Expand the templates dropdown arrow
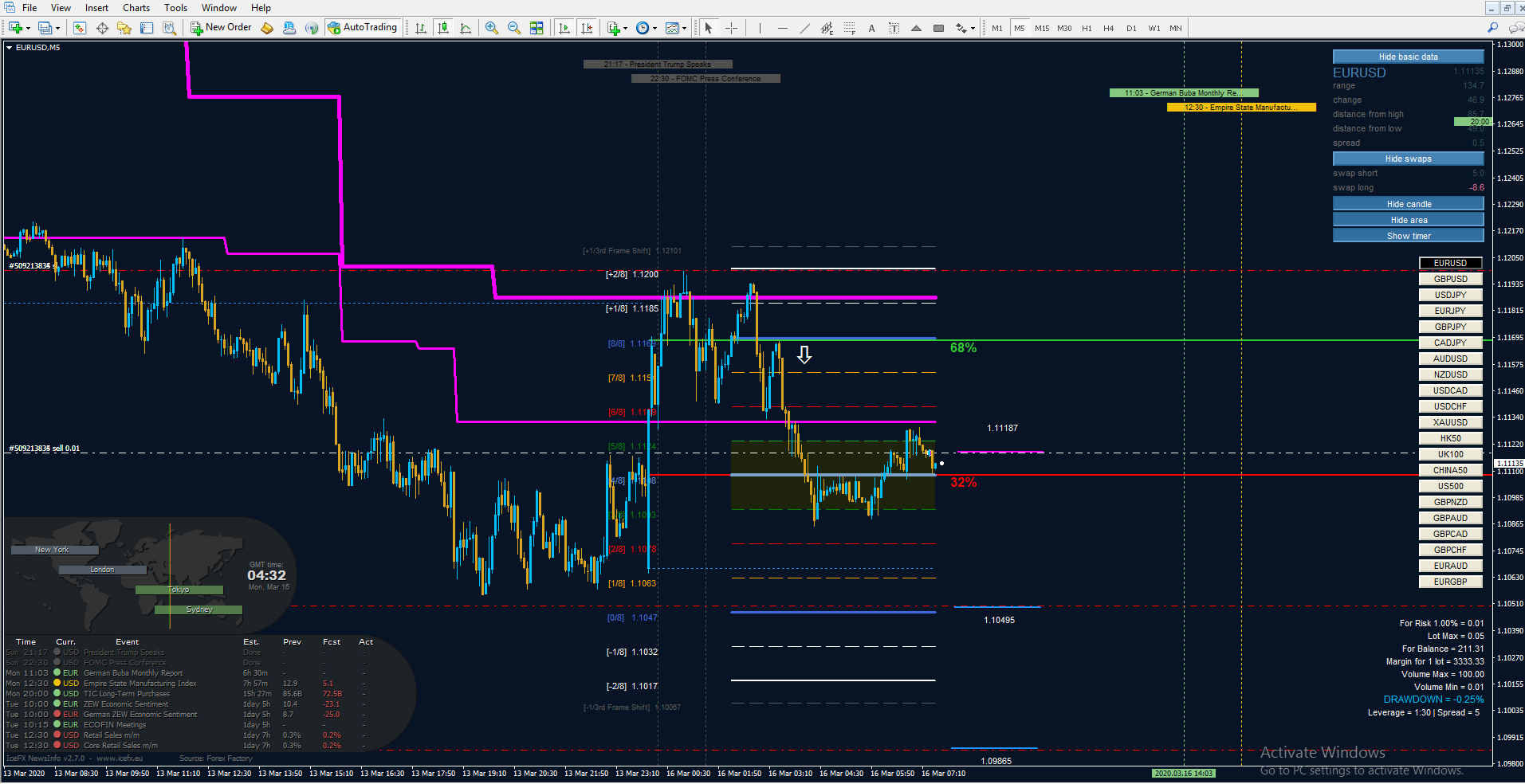 pos(684,28)
